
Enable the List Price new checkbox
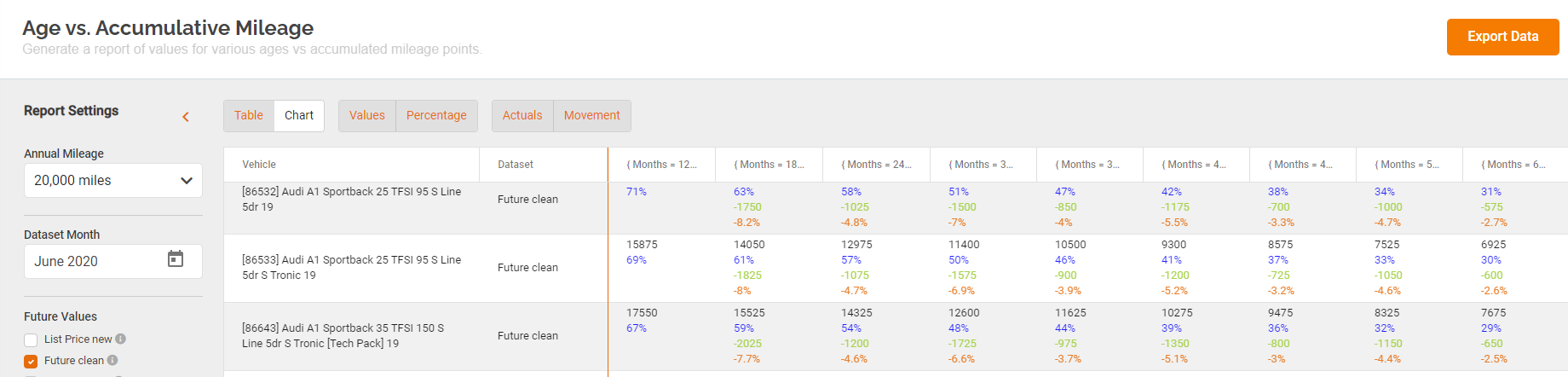pos(31,339)
